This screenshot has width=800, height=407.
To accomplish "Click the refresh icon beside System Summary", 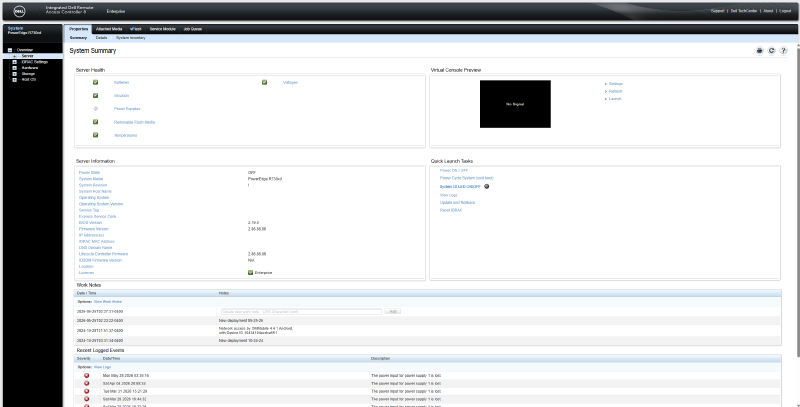I will [x=771, y=50].
